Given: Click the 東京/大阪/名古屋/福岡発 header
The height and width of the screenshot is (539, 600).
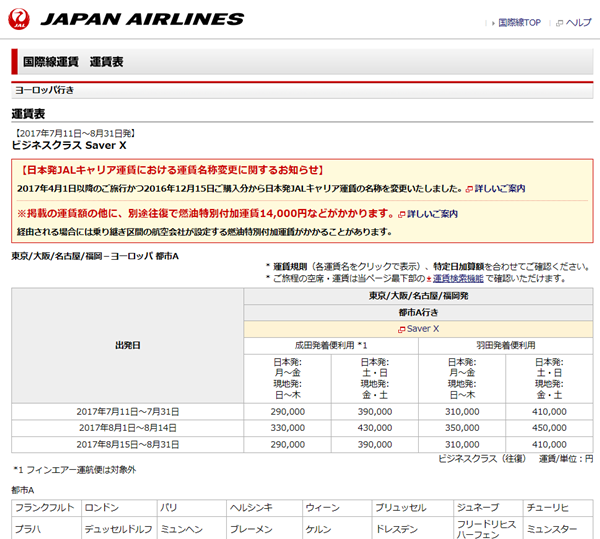Looking at the screenshot, I should pyautogui.click(x=418, y=296).
